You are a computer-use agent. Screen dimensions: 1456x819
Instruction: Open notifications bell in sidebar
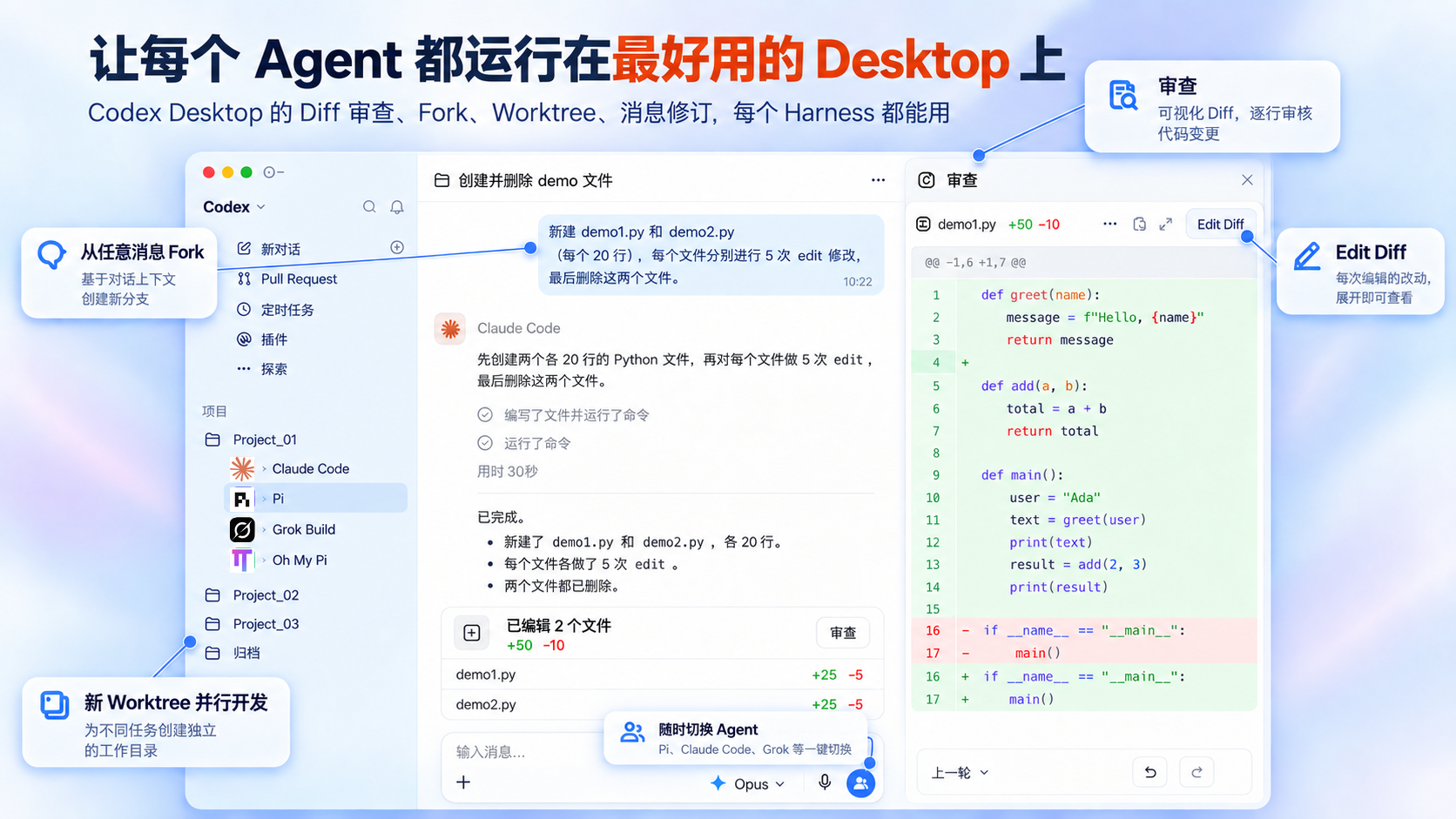click(397, 206)
